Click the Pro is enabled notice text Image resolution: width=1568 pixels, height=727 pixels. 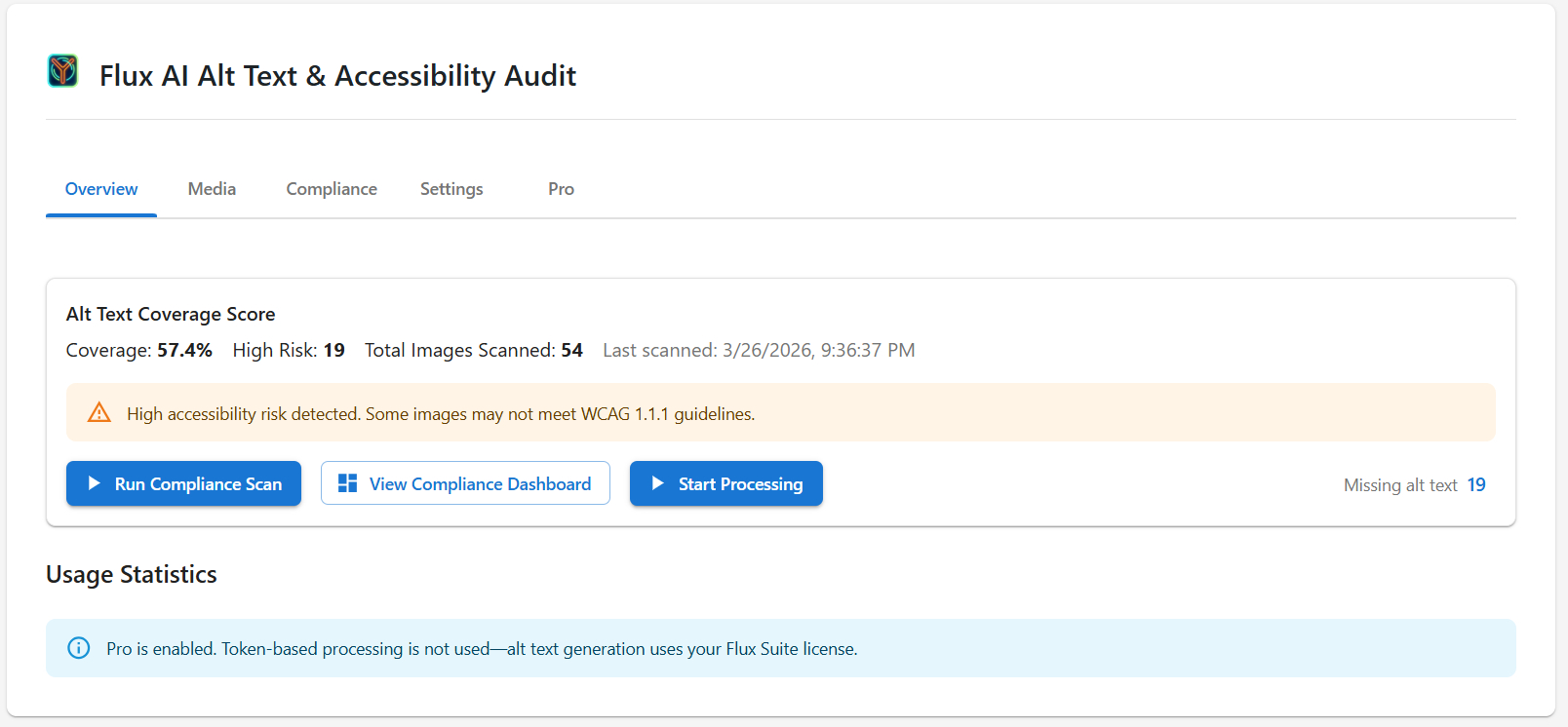coord(482,649)
